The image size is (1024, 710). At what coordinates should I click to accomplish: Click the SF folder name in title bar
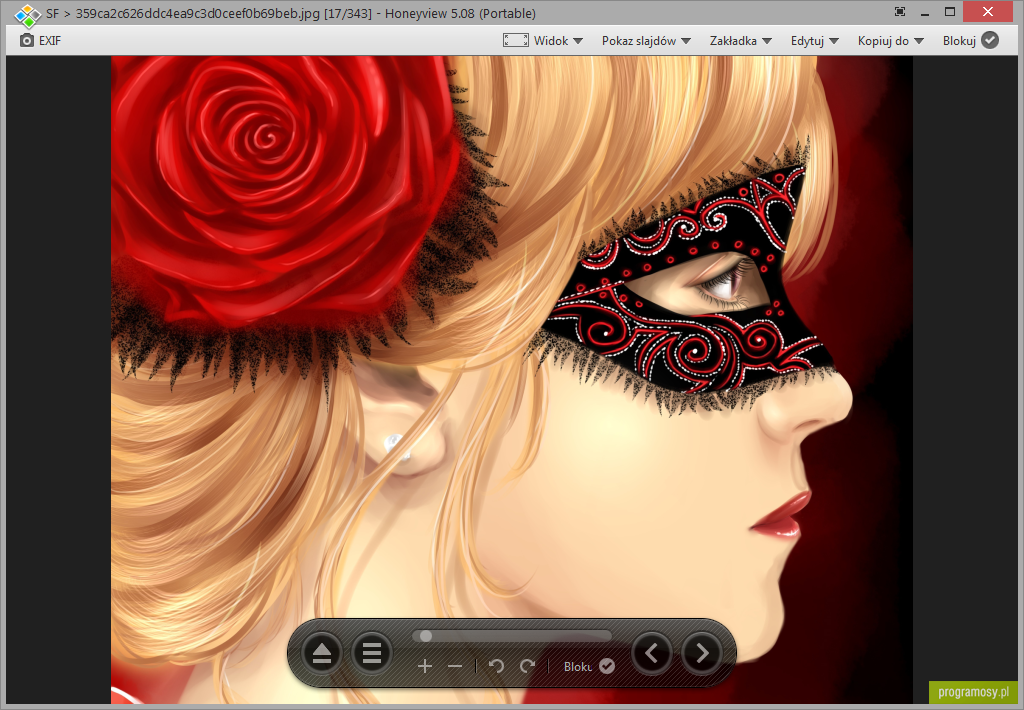pos(52,14)
